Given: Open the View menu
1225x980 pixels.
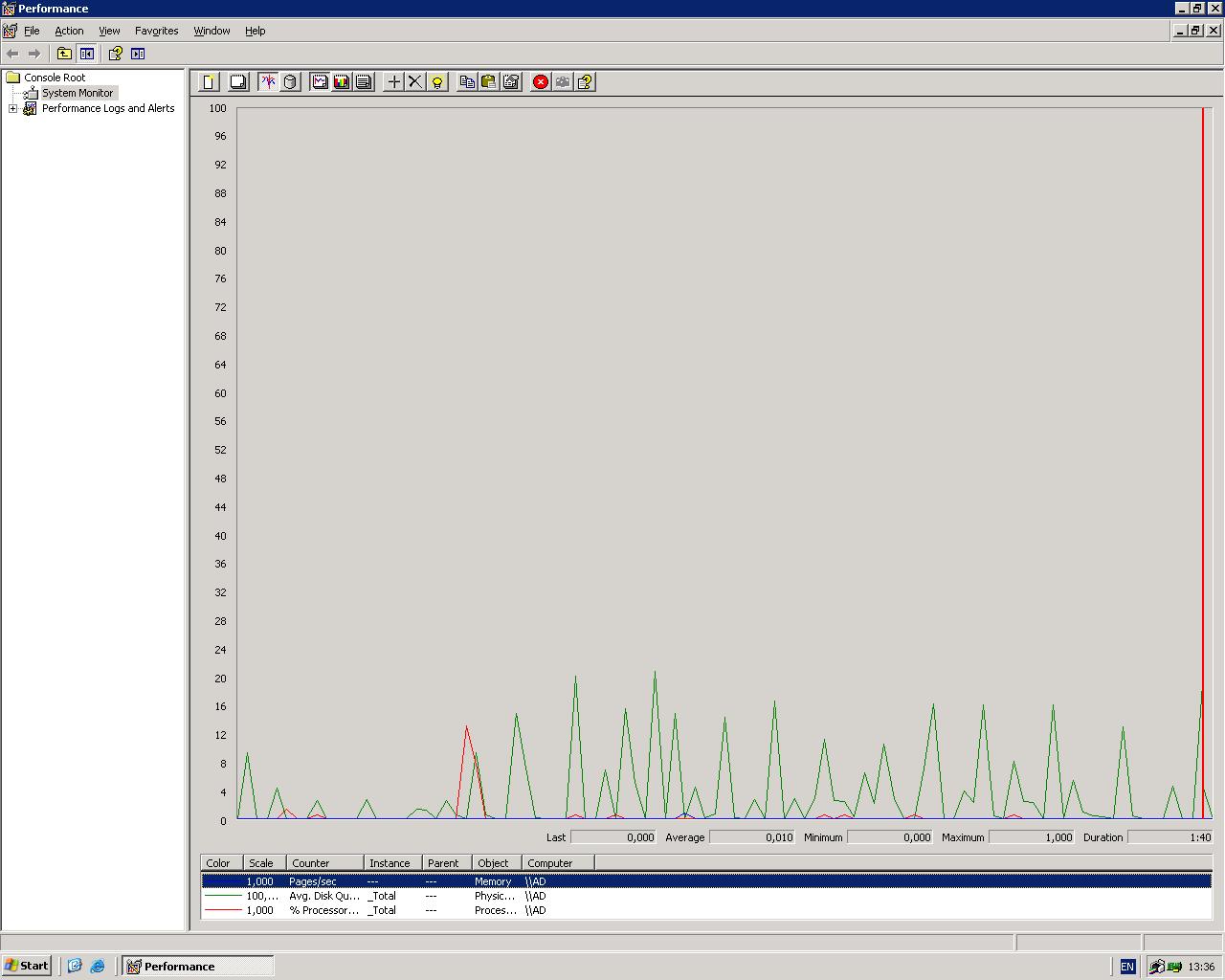Looking at the screenshot, I should (x=109, y=31).
